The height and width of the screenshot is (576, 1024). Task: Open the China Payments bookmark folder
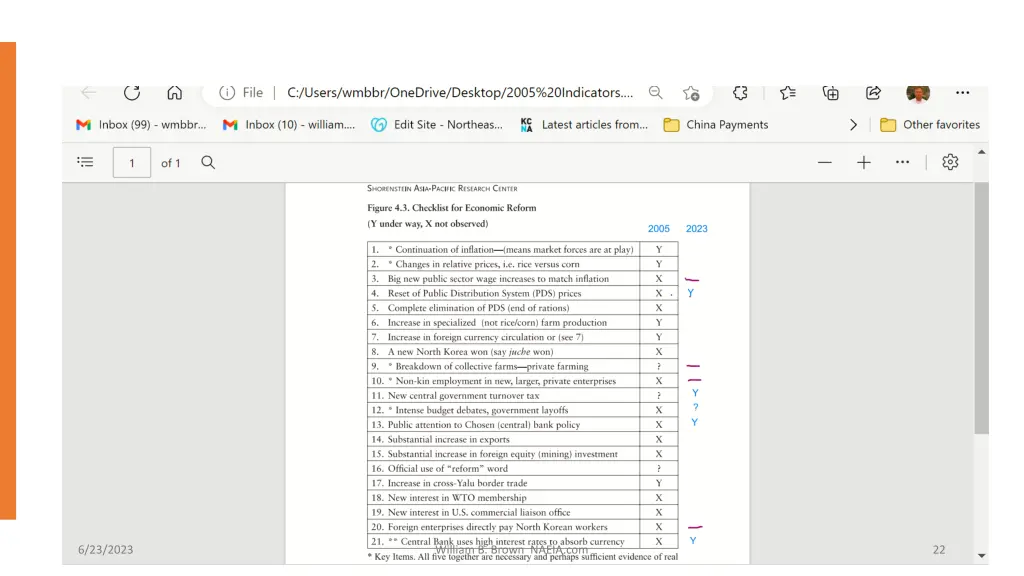tap(716, 125)
